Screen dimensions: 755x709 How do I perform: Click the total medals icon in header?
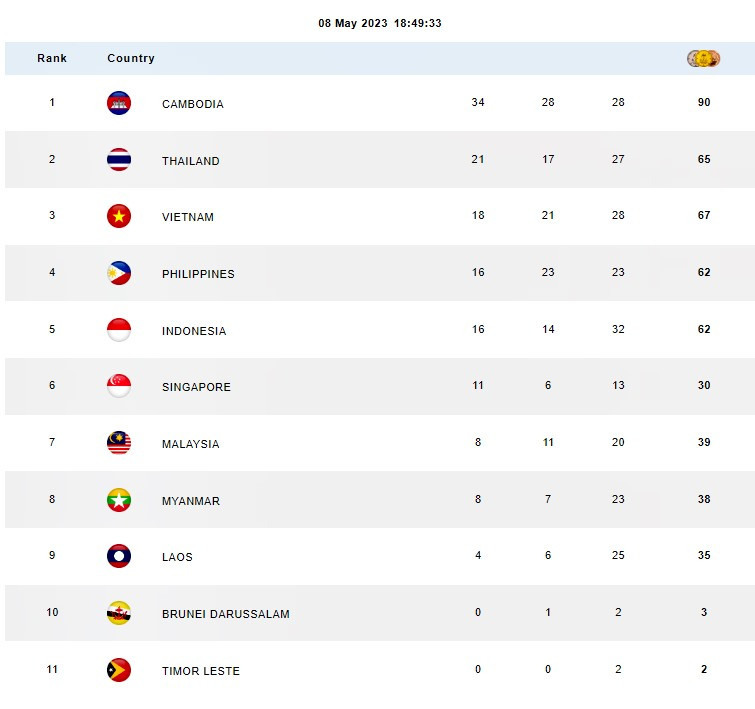point(703,58)
